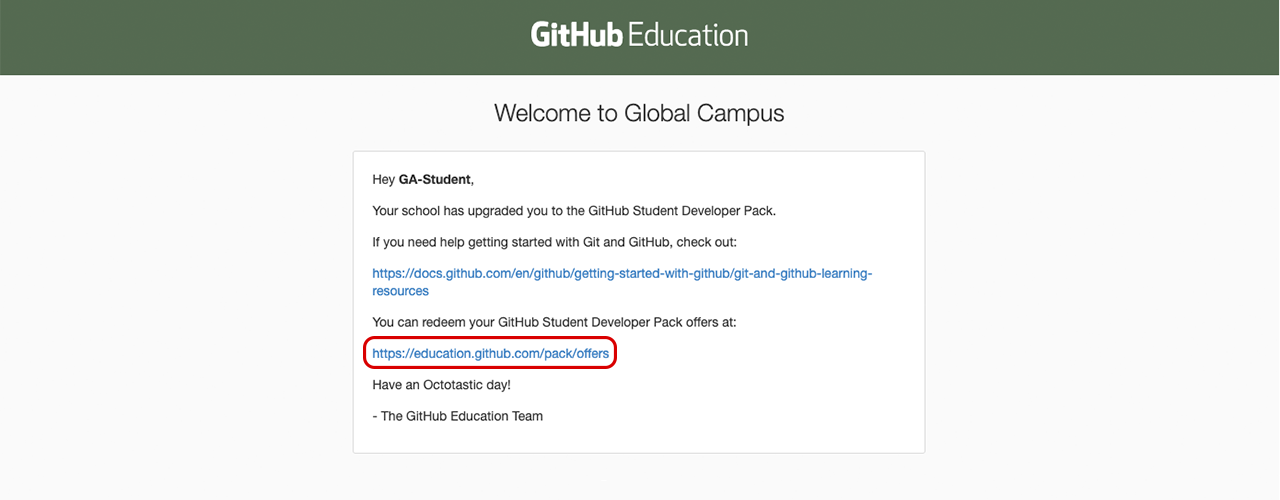Click the "Welcome to Global Campus" heading
The image size is (1280, 500).
(639, 113)
